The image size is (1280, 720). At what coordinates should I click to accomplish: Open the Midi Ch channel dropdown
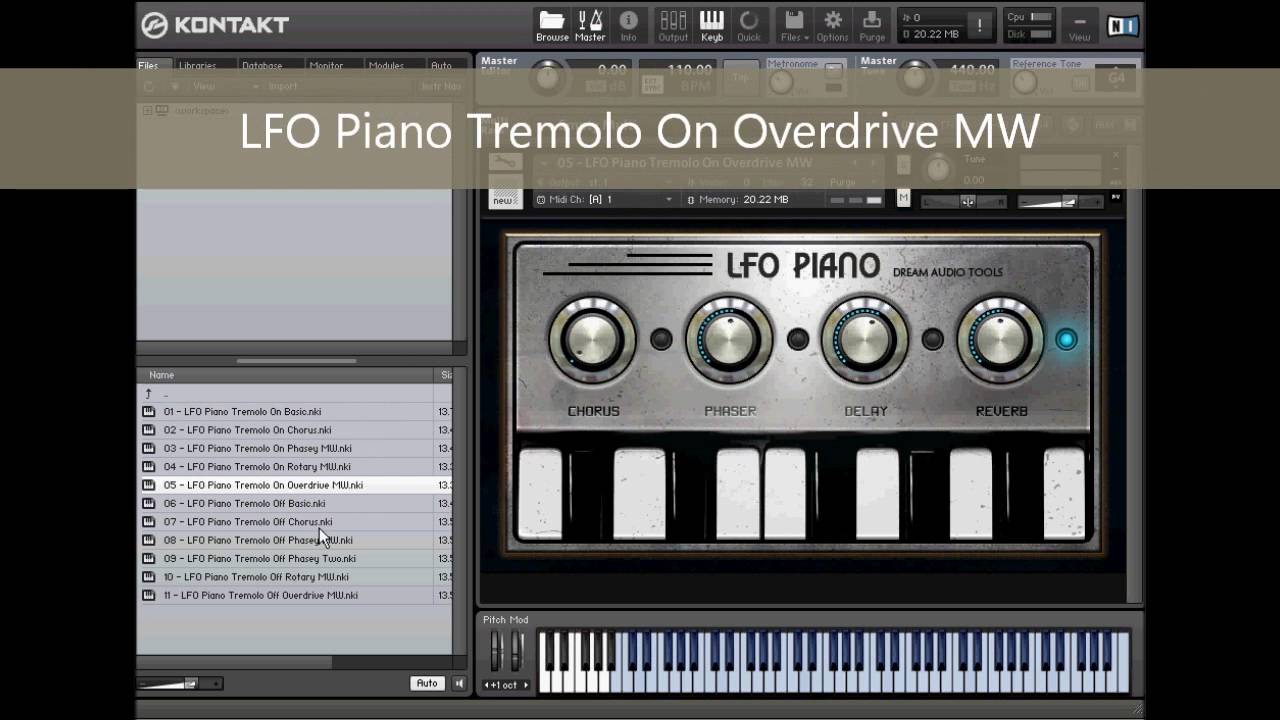point(605,200)
